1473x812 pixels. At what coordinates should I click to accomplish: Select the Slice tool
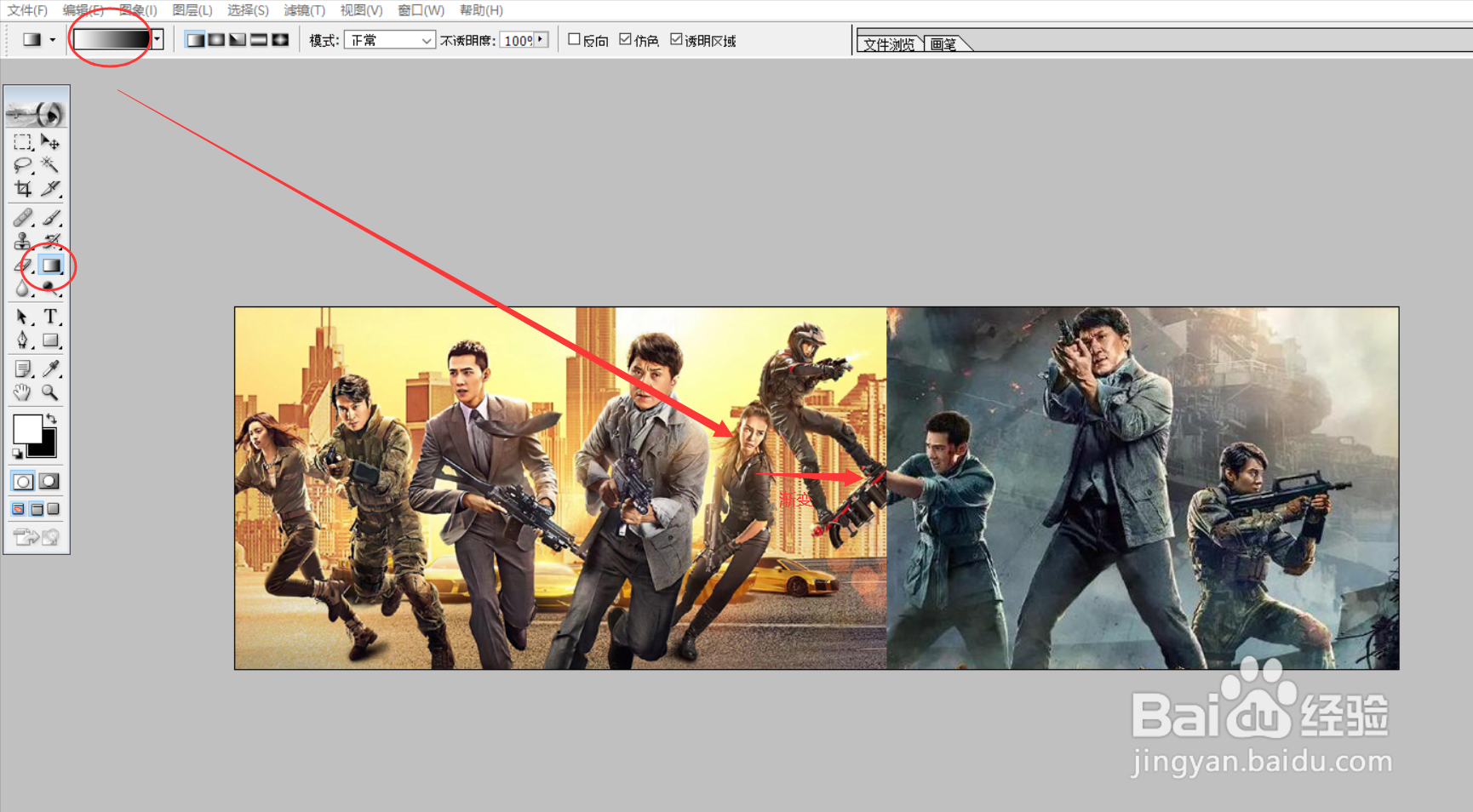[50, 188]
